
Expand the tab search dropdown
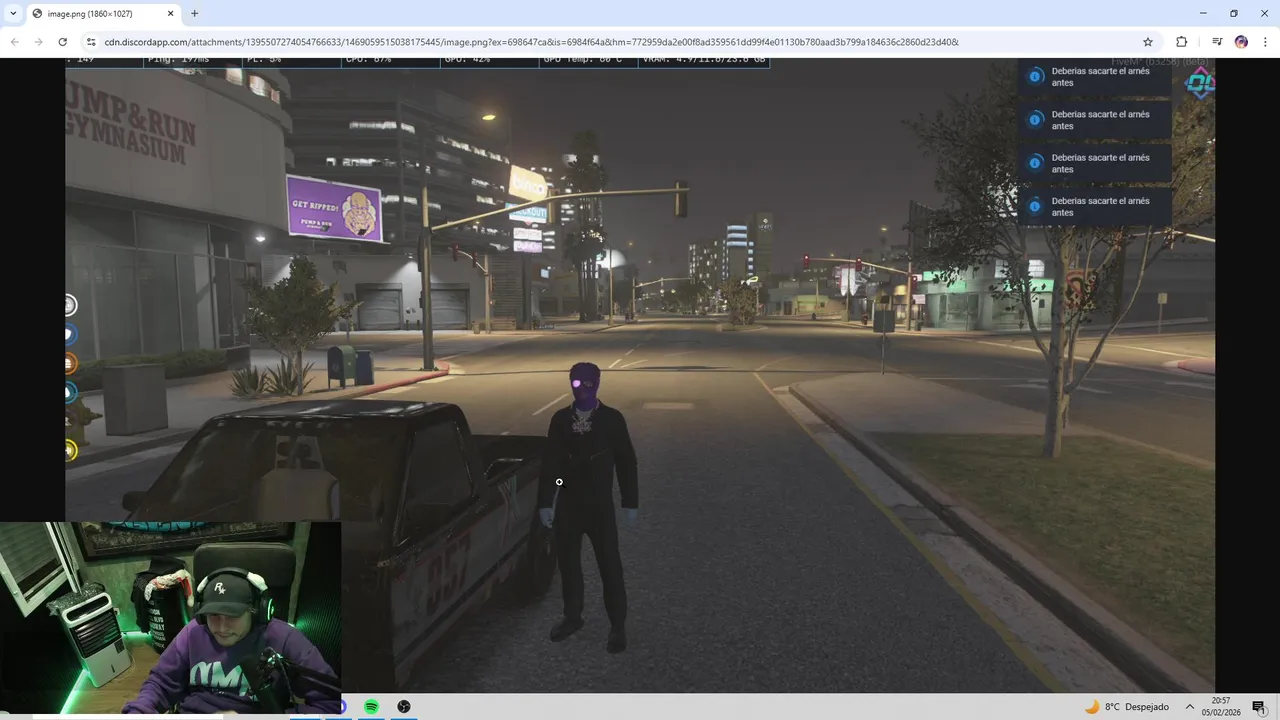[x=13, y=14]
